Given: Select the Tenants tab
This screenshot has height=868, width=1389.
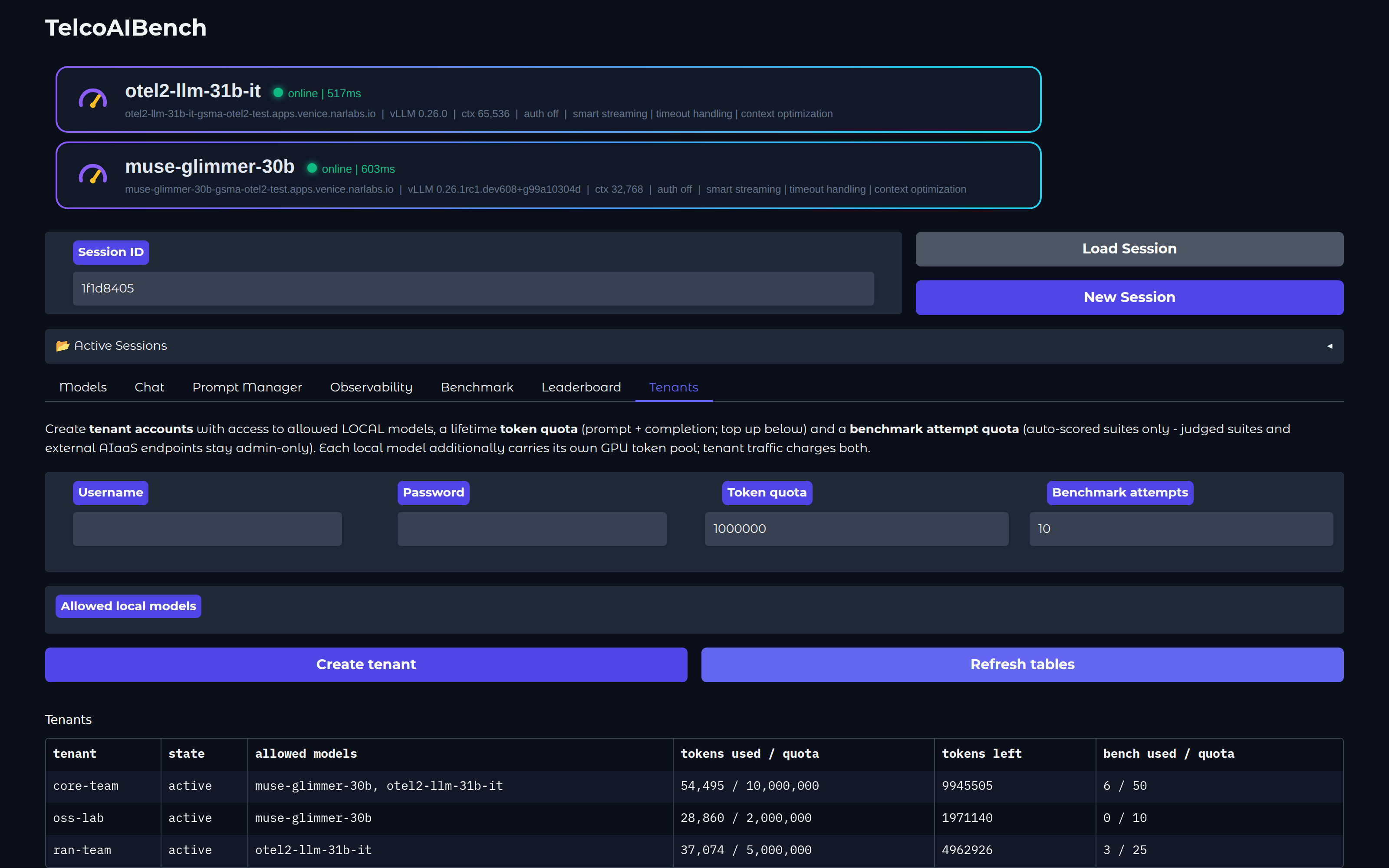Looking at the screenshot, I should 674,388.
